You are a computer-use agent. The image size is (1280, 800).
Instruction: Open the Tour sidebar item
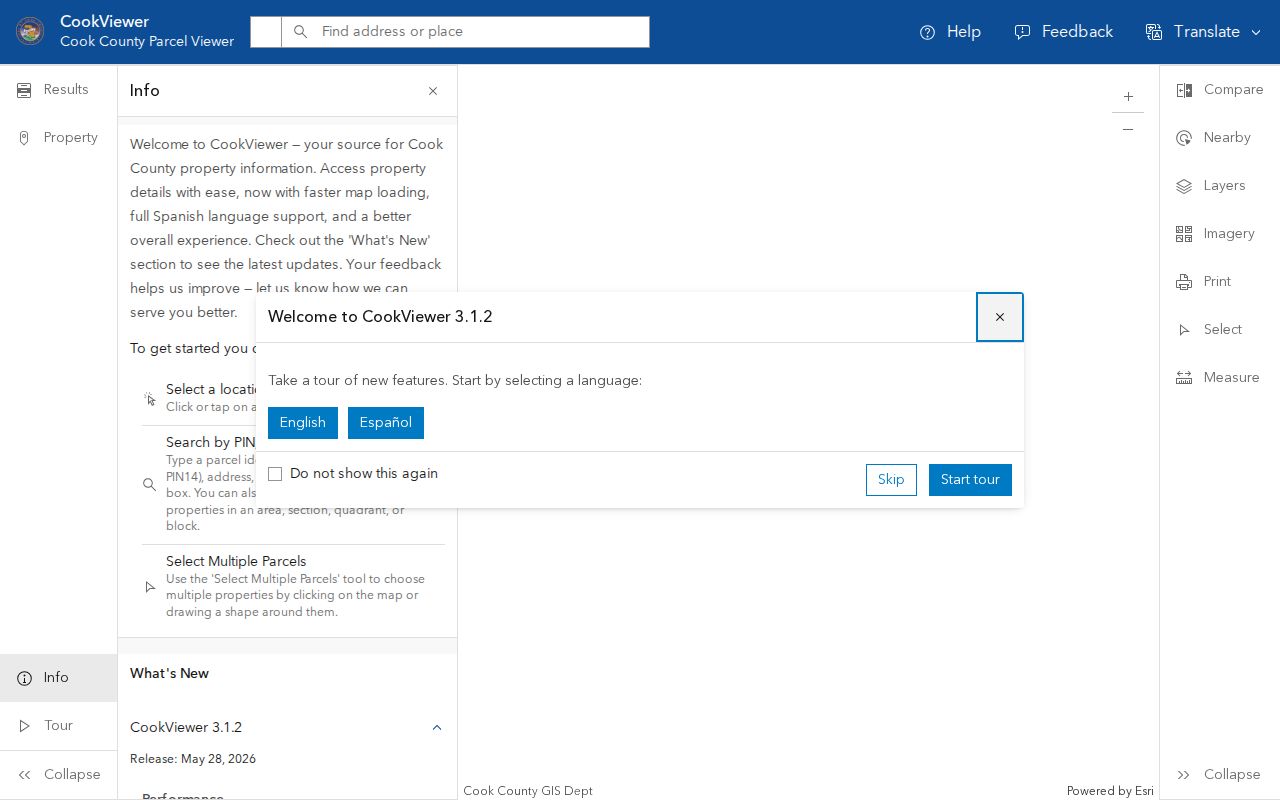(x=58, y=726)
